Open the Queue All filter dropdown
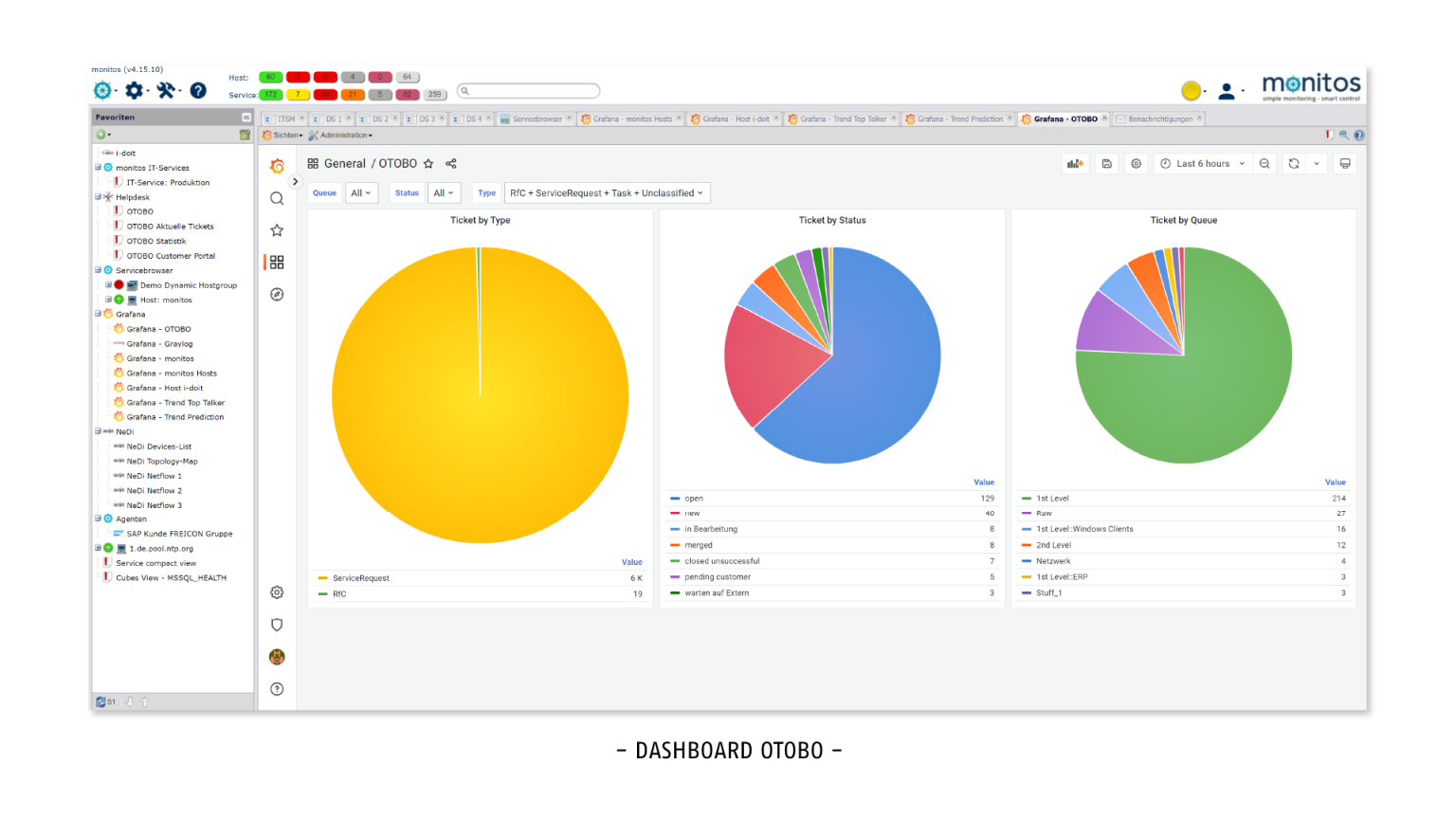The height and width of the screenshot is (819, 1456). point(361,192)
